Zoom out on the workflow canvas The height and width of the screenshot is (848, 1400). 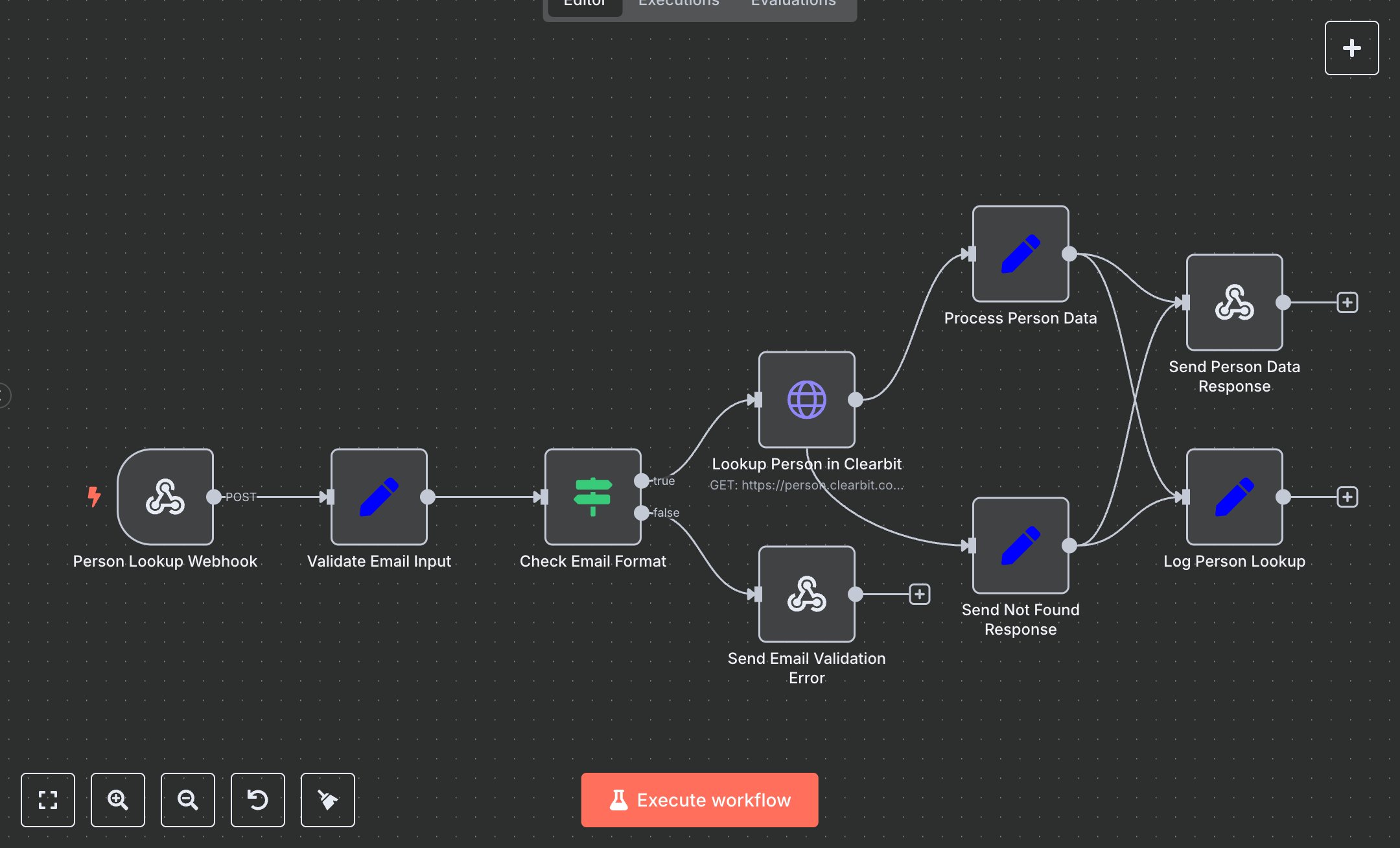[x=187, y=800]
